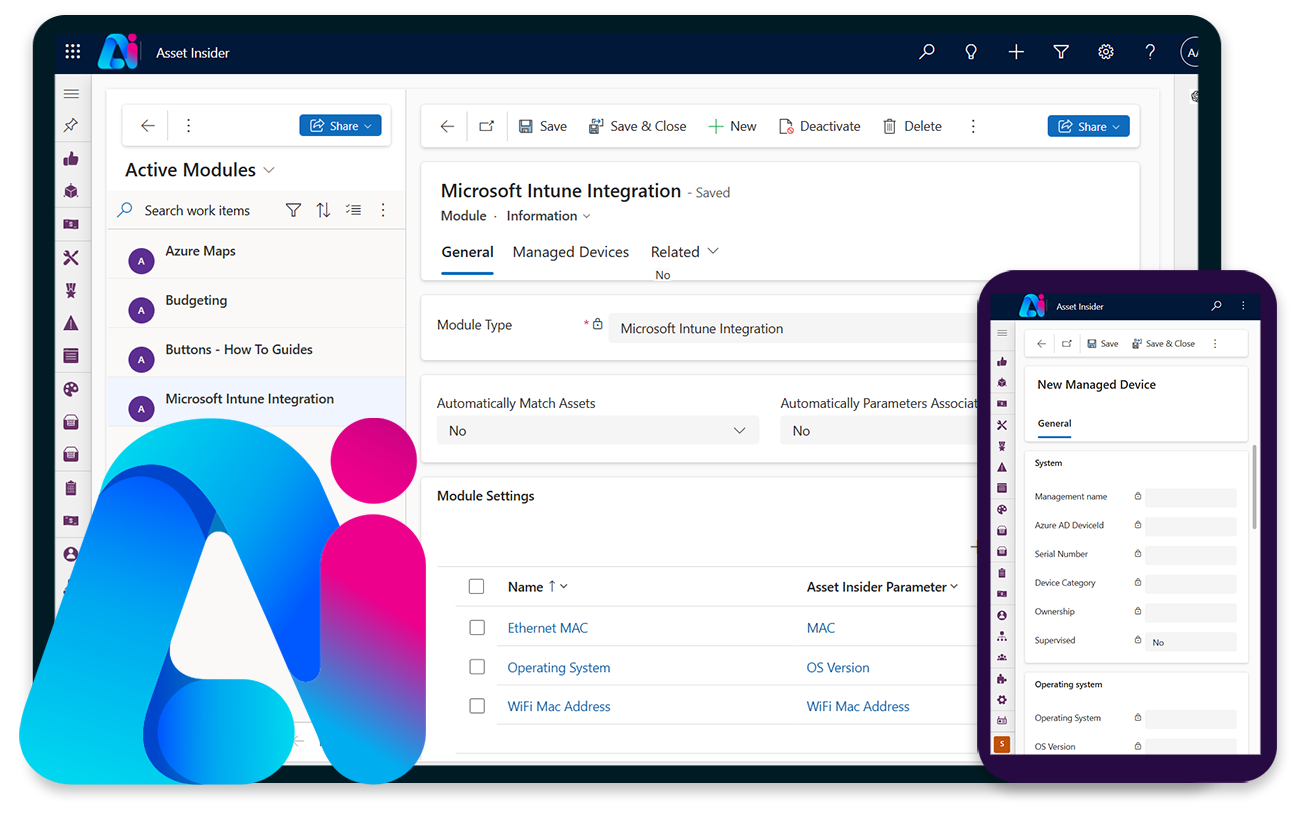Click the plus quick-create icon in header

[1016, 52]
